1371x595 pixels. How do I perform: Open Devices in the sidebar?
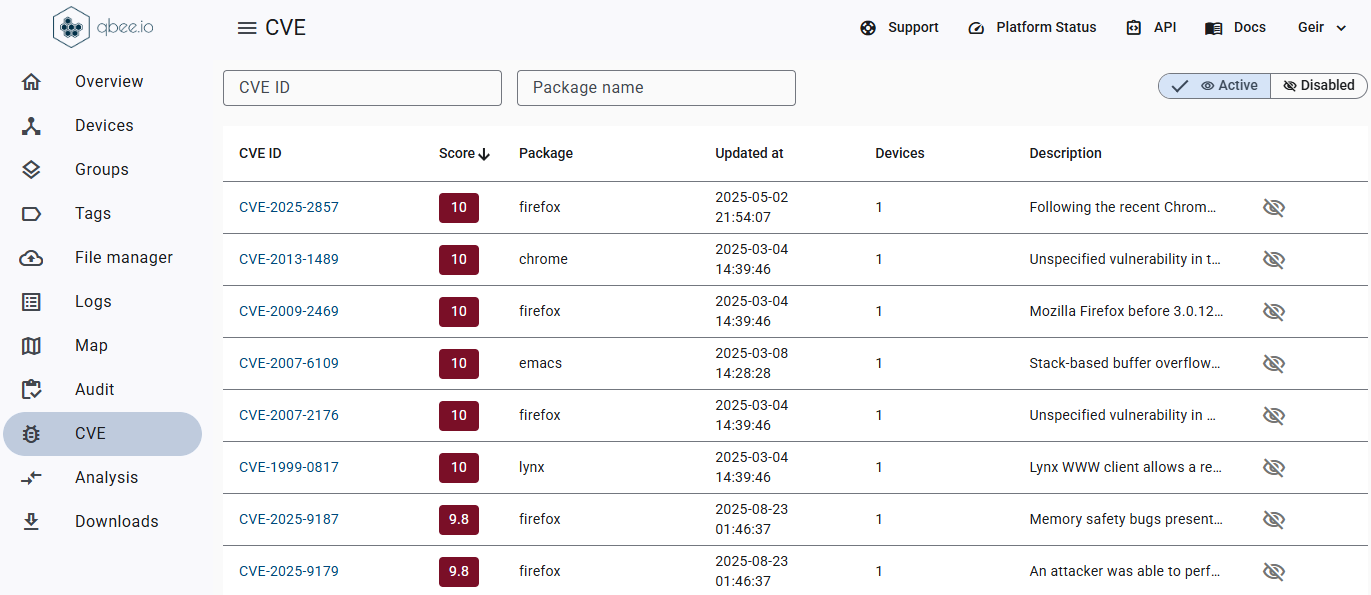pyautogui.click(x=104, y=126)
